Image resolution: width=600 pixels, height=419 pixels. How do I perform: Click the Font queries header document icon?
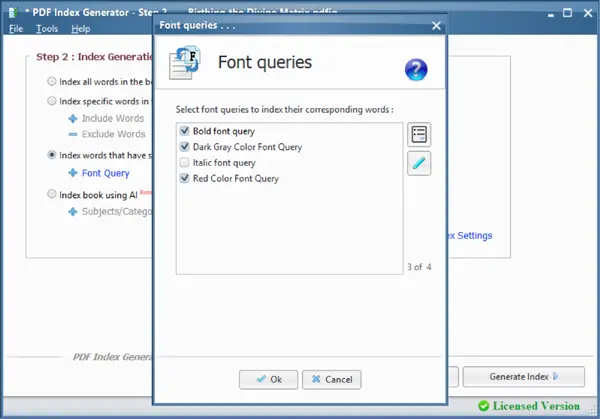tap(184, 63)
